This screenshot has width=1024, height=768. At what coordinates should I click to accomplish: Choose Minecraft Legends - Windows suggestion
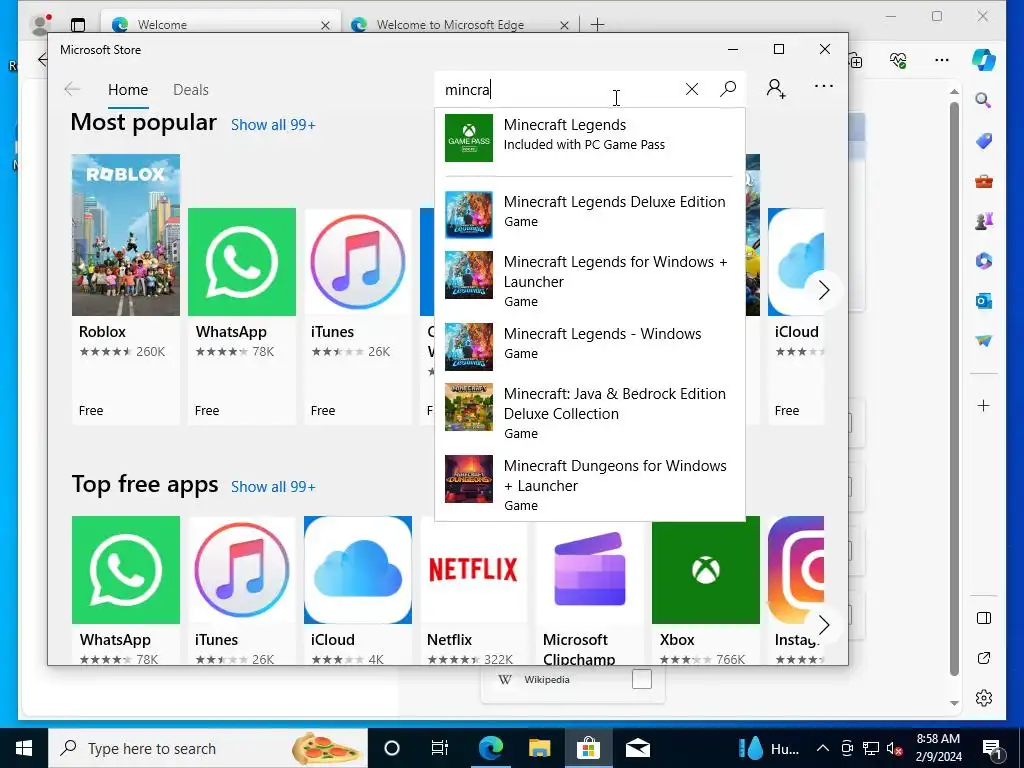[x=590, y=346]
